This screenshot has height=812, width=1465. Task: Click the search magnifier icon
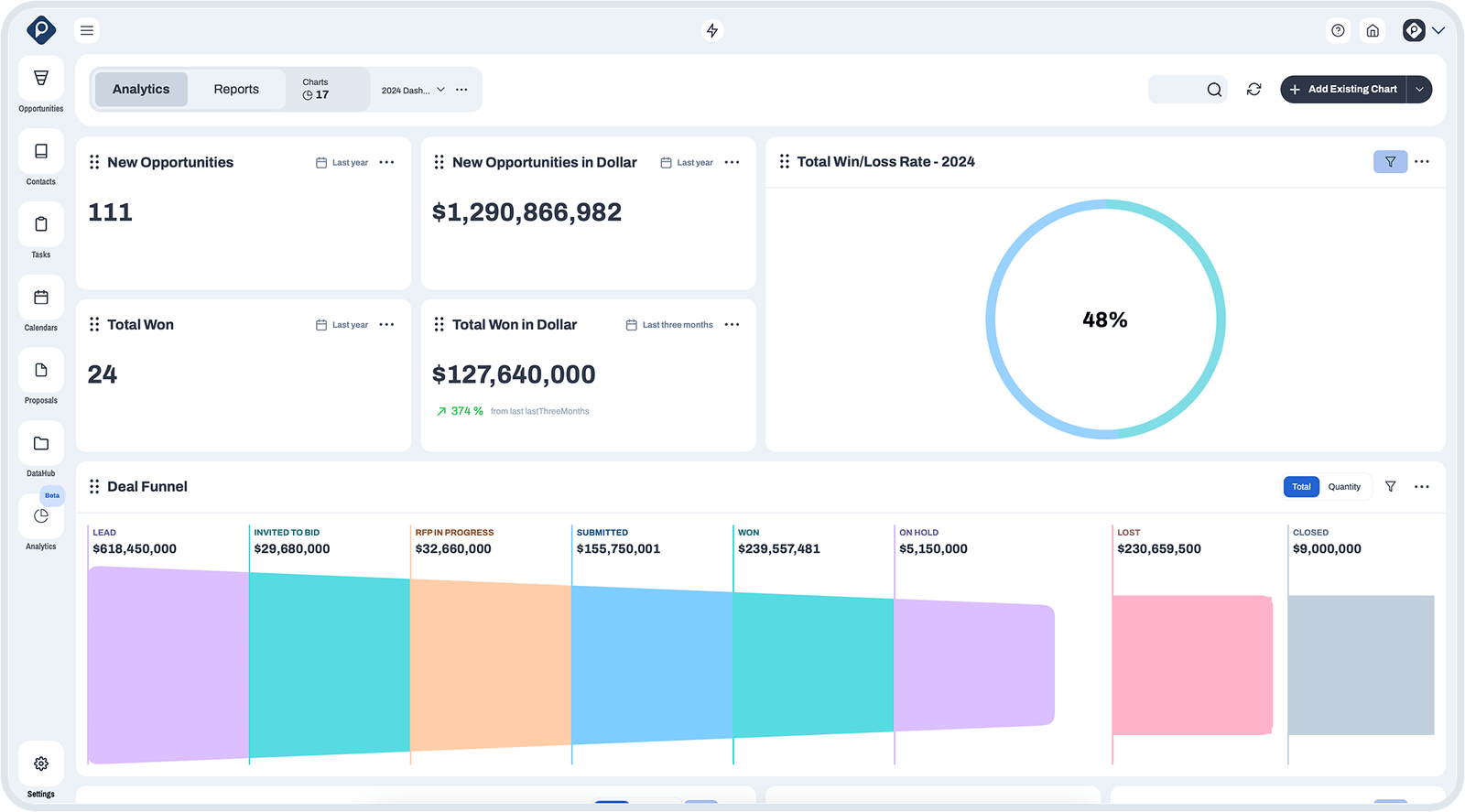click(1214, 89)
